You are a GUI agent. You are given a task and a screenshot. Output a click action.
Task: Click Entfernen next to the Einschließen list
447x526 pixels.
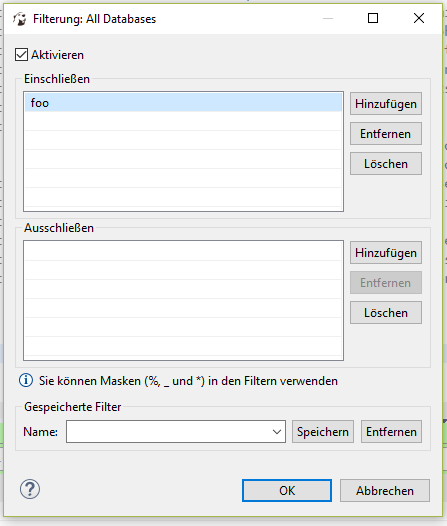(x=386, y=134)
